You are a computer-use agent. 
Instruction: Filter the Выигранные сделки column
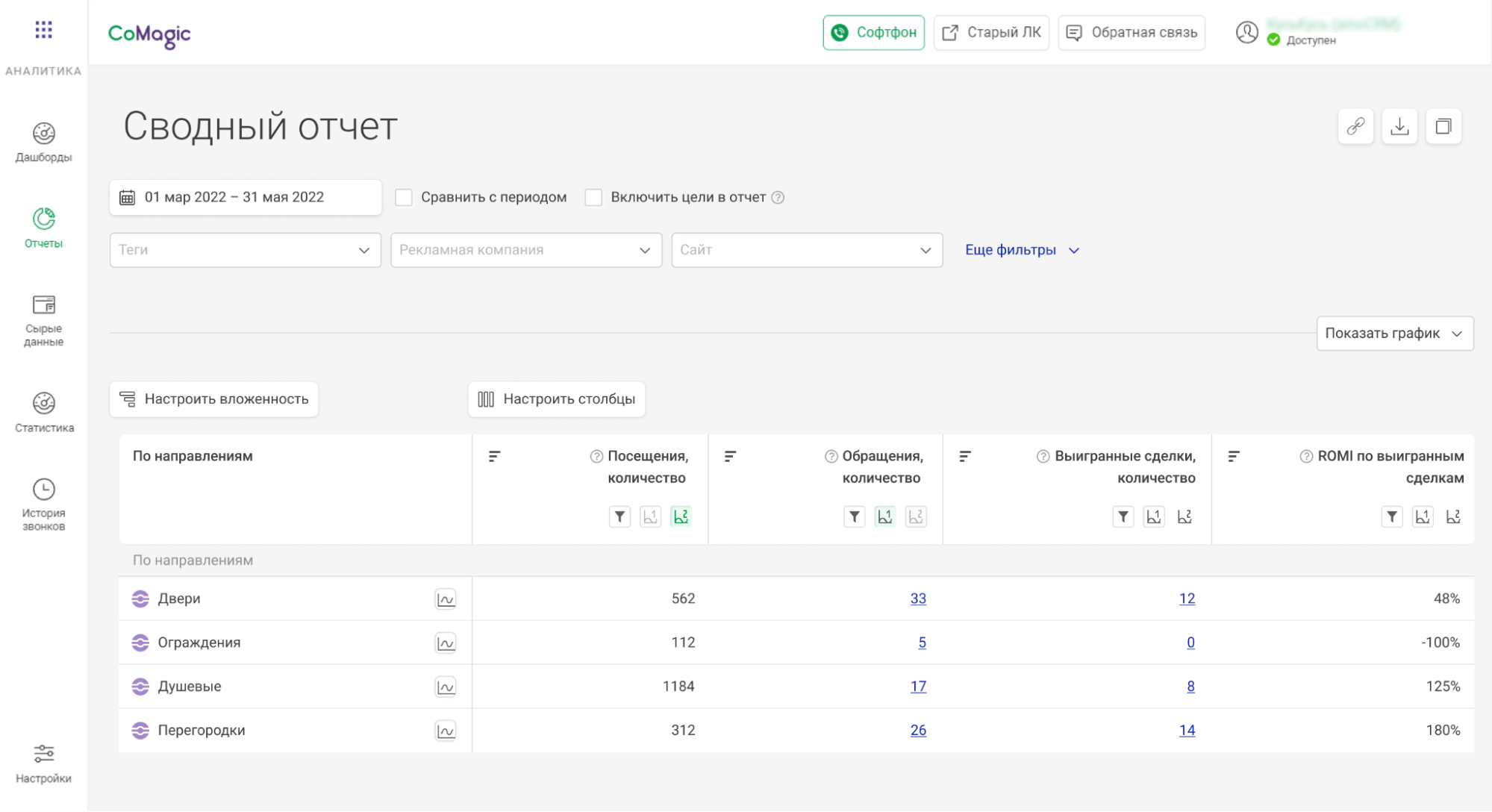pos(1123,516)
